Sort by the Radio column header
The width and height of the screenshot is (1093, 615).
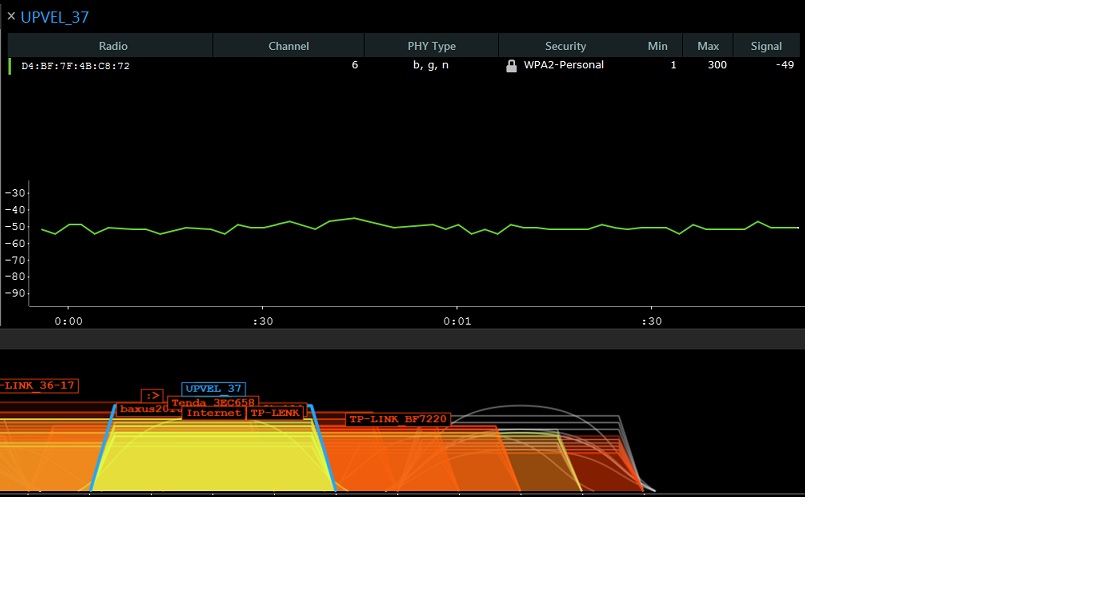[112, 46]
